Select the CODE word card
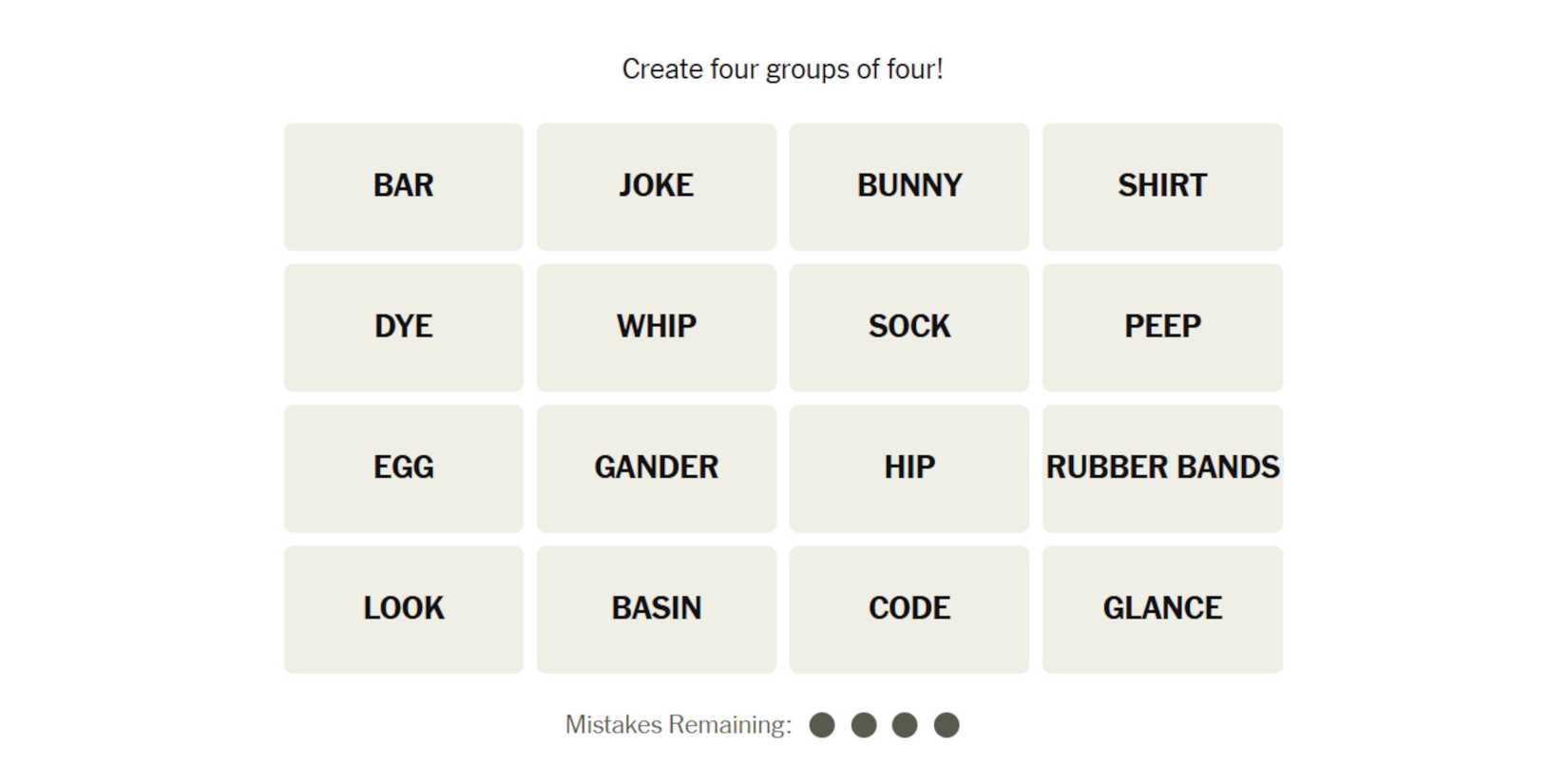 pos(908,608)
